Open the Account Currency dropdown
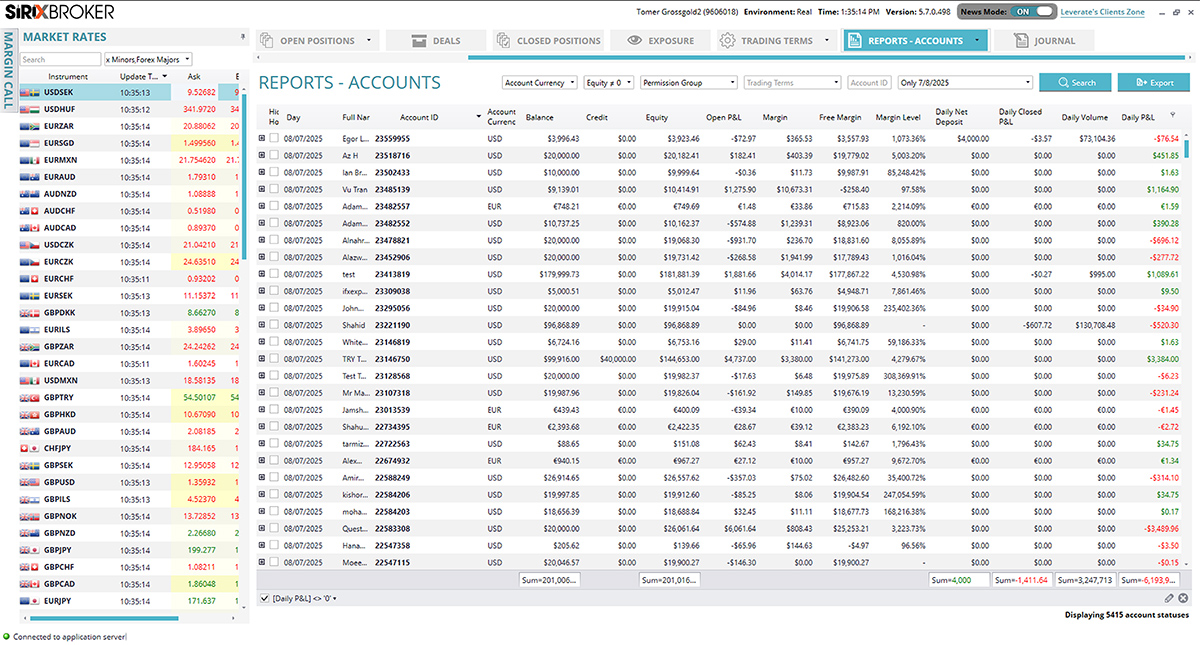Image resolution: width=1200 pixels, height=645 pixels. pyautogui.click(x=539, y=83)
